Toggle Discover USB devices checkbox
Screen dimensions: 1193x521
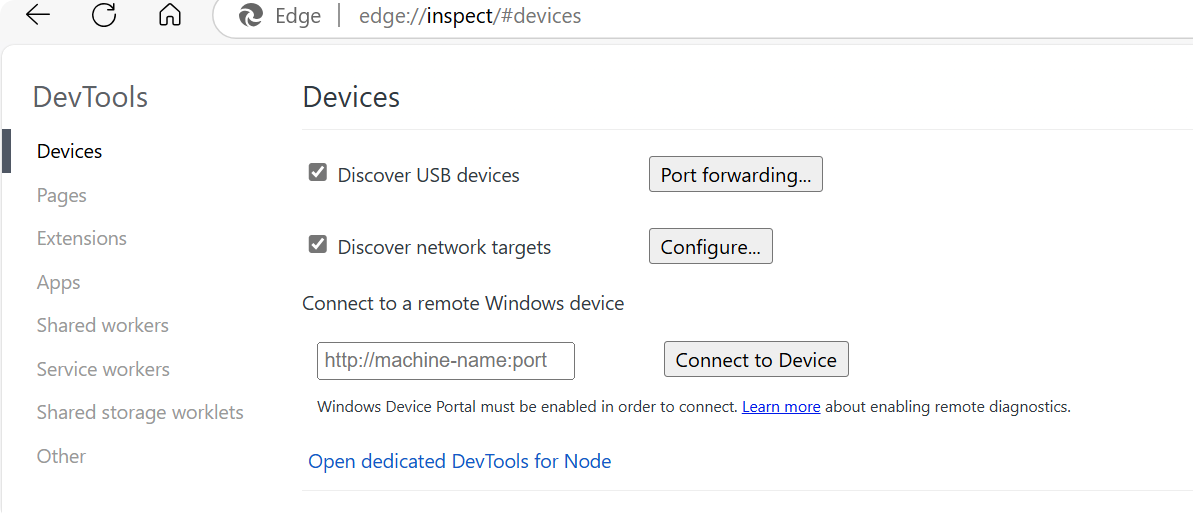[318, 173]
